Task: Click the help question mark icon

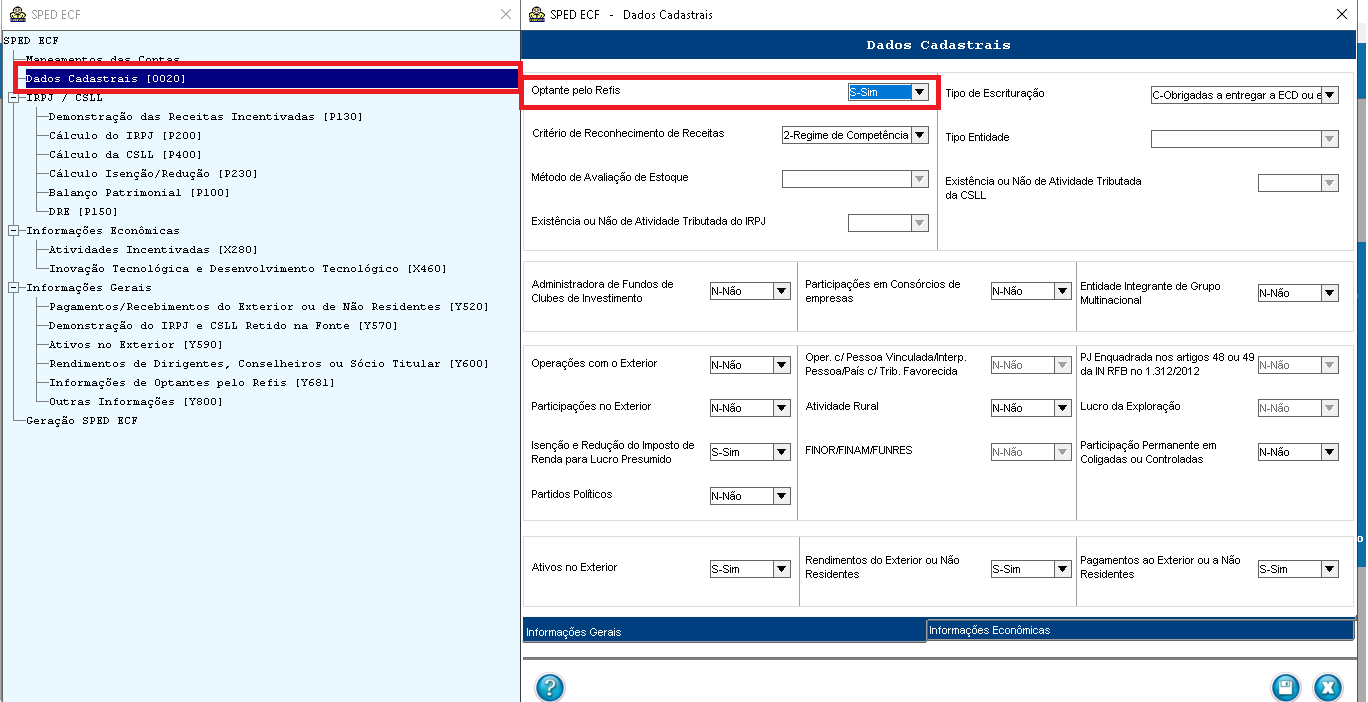Action: coord(550,687)
